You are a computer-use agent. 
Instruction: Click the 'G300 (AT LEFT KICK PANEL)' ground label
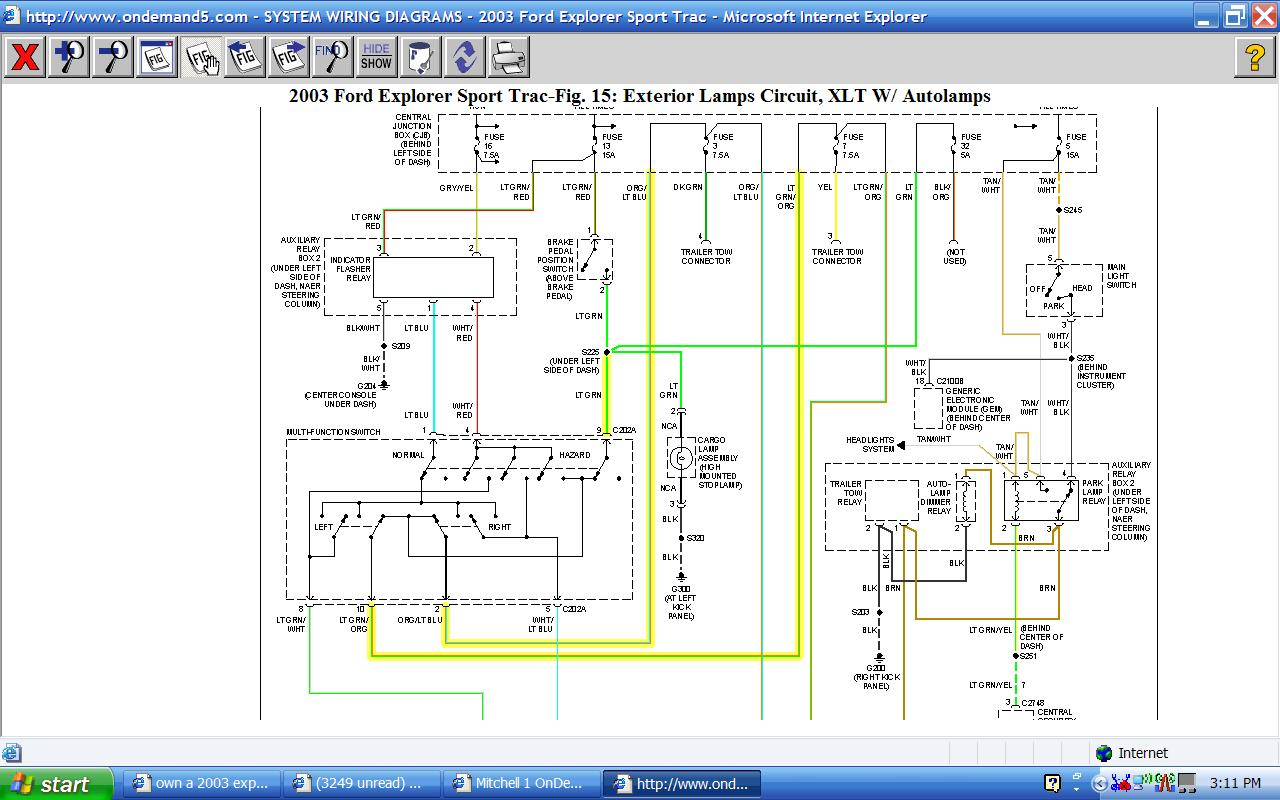680,602
